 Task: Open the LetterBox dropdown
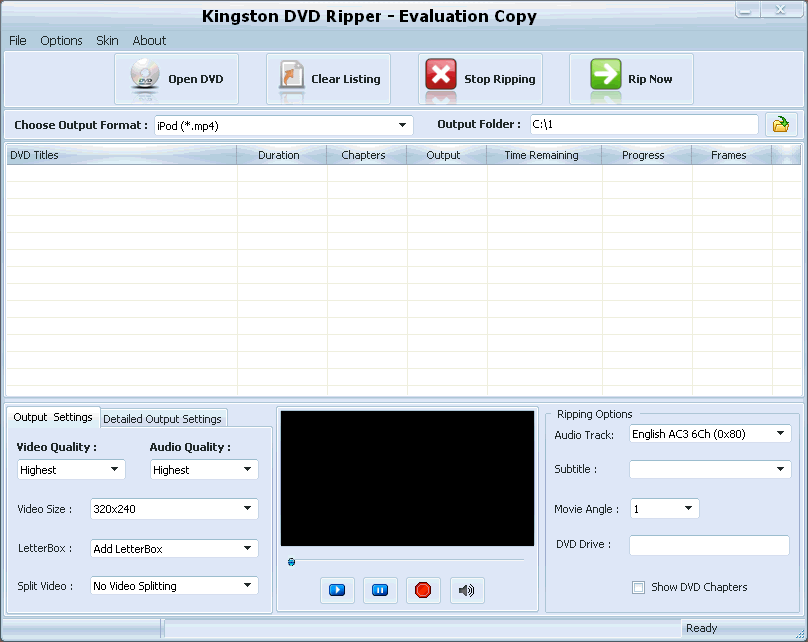pos(174,548)
